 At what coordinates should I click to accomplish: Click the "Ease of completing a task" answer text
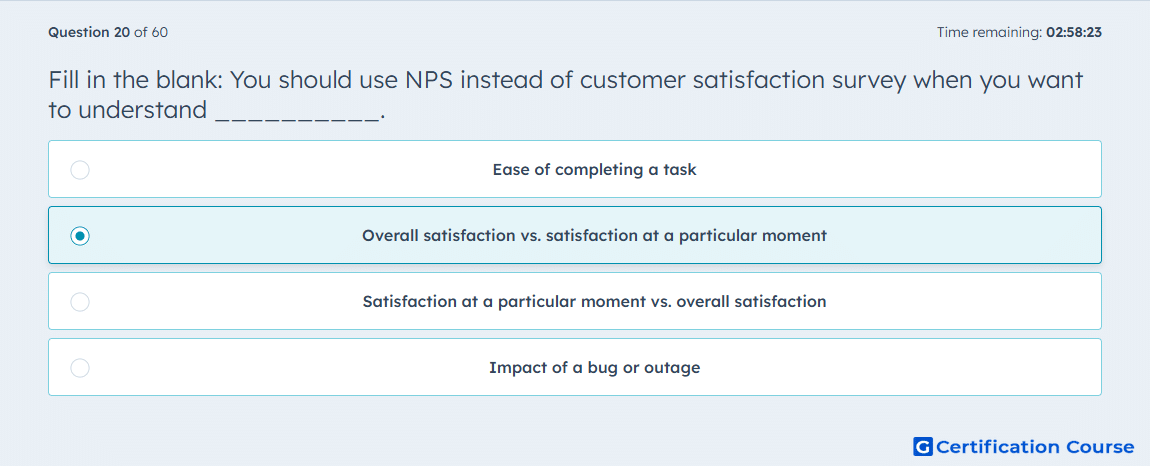pyautogui.click(x=594, y=170)
